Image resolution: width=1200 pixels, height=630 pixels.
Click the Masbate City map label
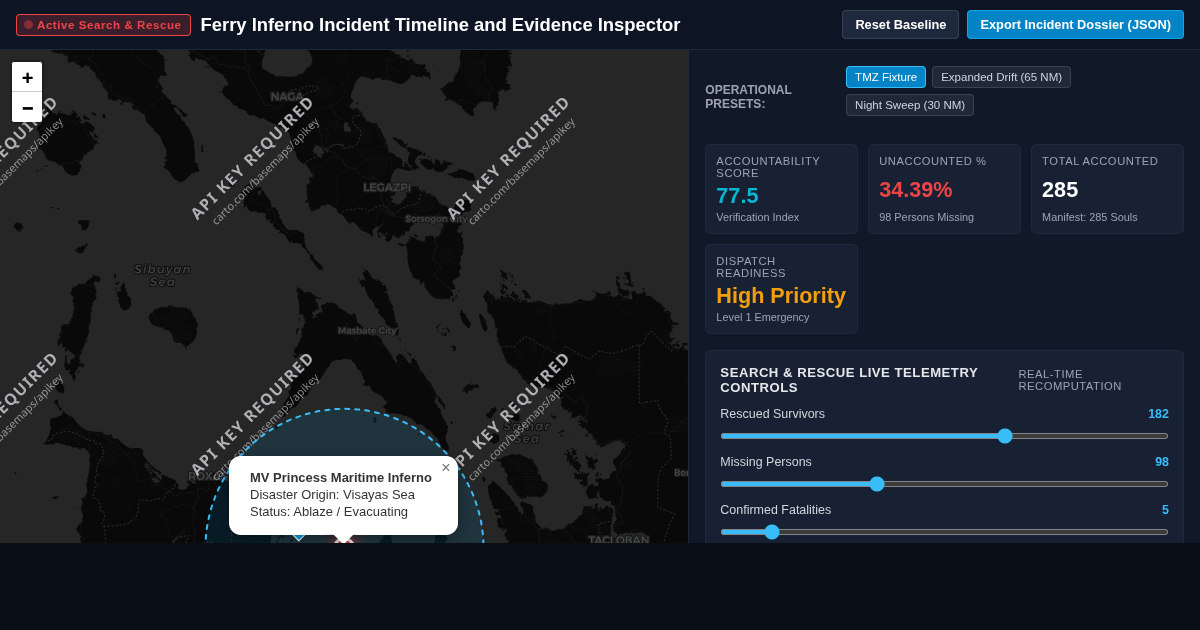367,331
